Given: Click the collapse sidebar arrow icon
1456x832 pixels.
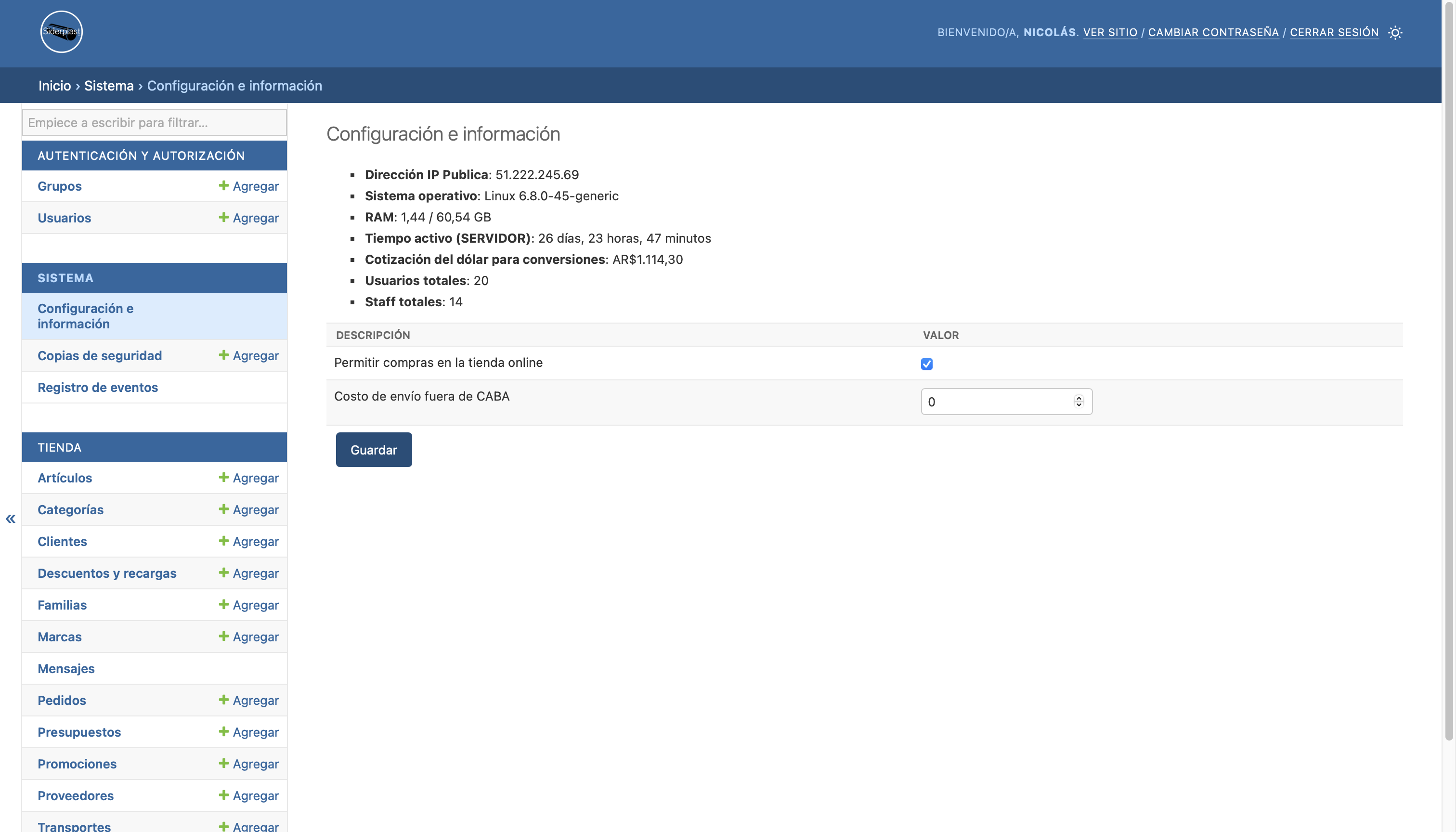Looking at the screenshot, I should click(10, 519).
